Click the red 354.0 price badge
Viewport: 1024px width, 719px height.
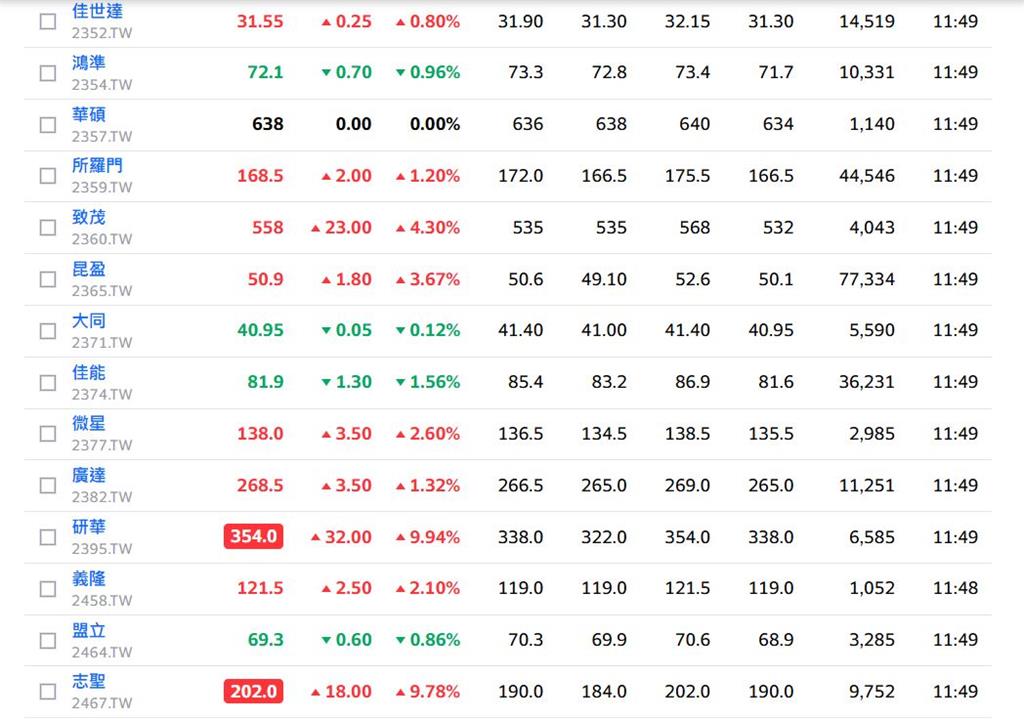pyautogui.click(x=253, y=536)
